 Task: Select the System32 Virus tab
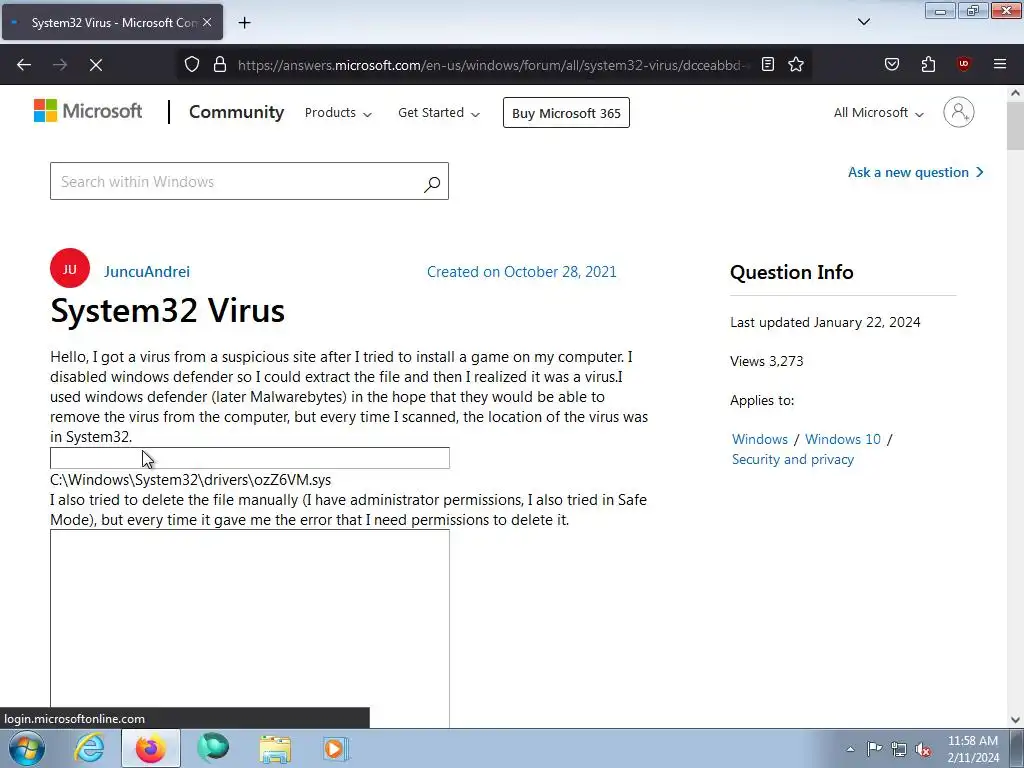[112, 22]
